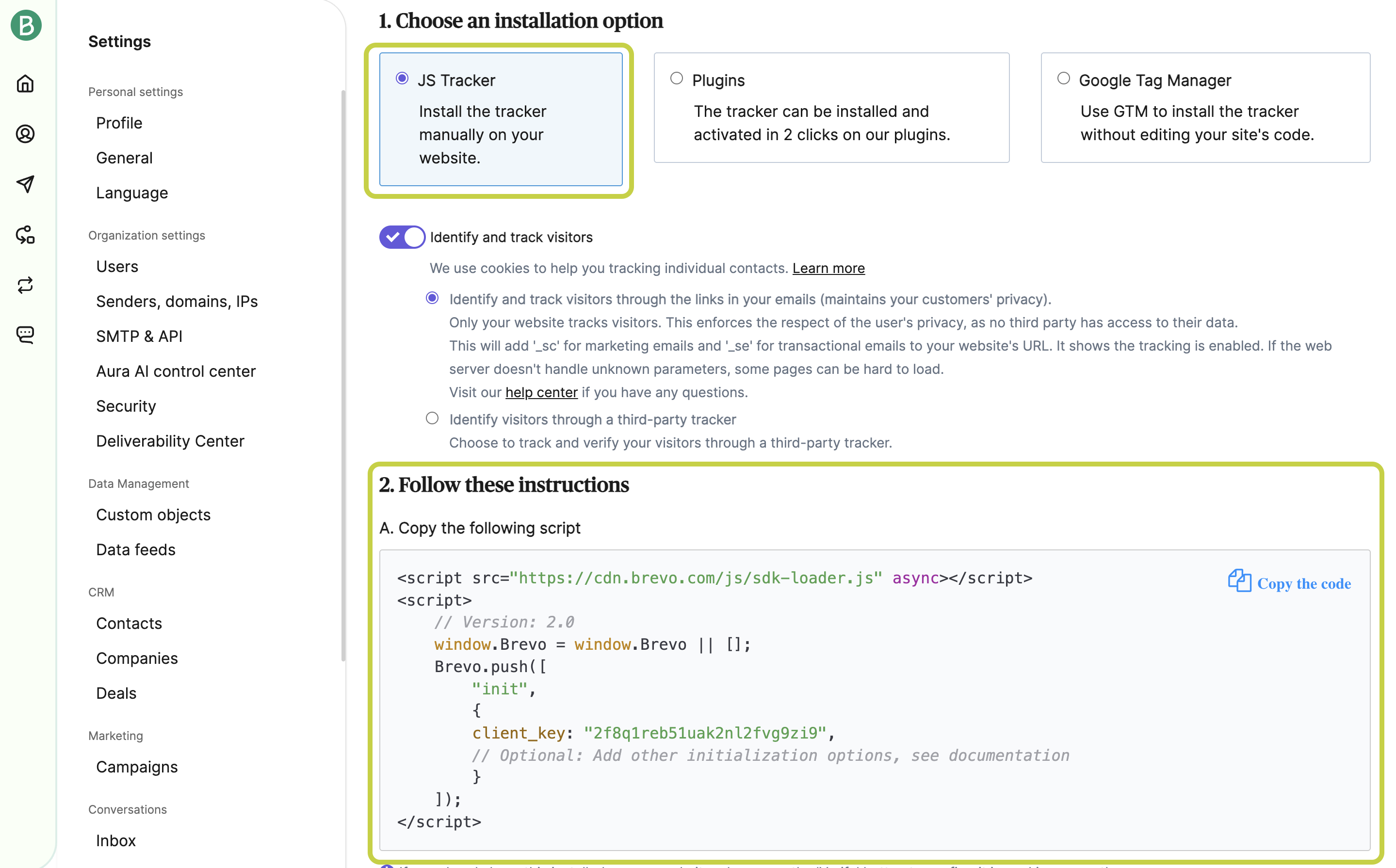Toggle Identify and track visitors switch

point(402,237)
